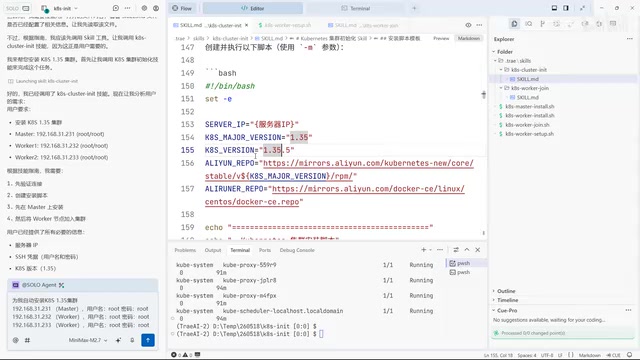Open the Debug Console tab
The height and width of the screenshot is (360, 640).
tap(297, 250)
